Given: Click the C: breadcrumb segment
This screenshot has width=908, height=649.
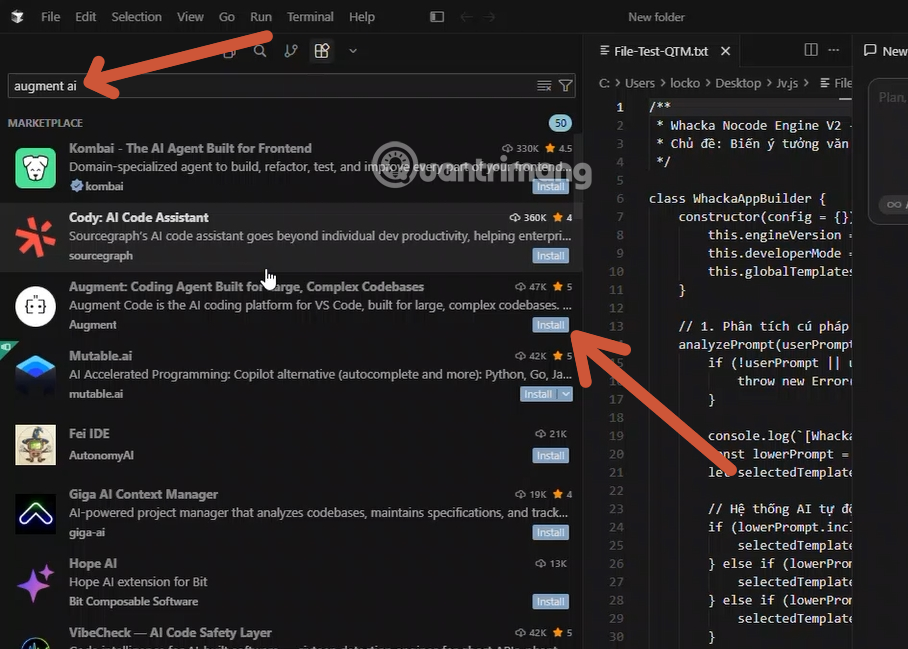Looking at the screenshot, I should click(x=604, y=83).
